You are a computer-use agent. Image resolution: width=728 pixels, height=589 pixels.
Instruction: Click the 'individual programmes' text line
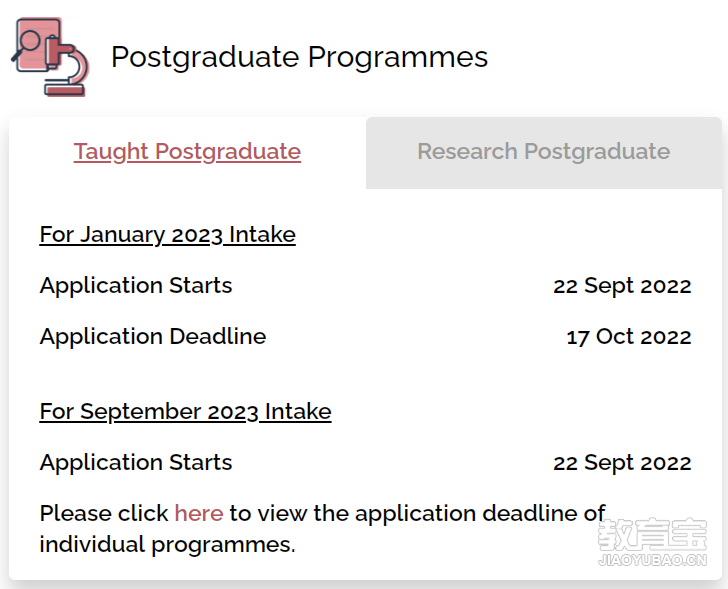coord(168,544)
